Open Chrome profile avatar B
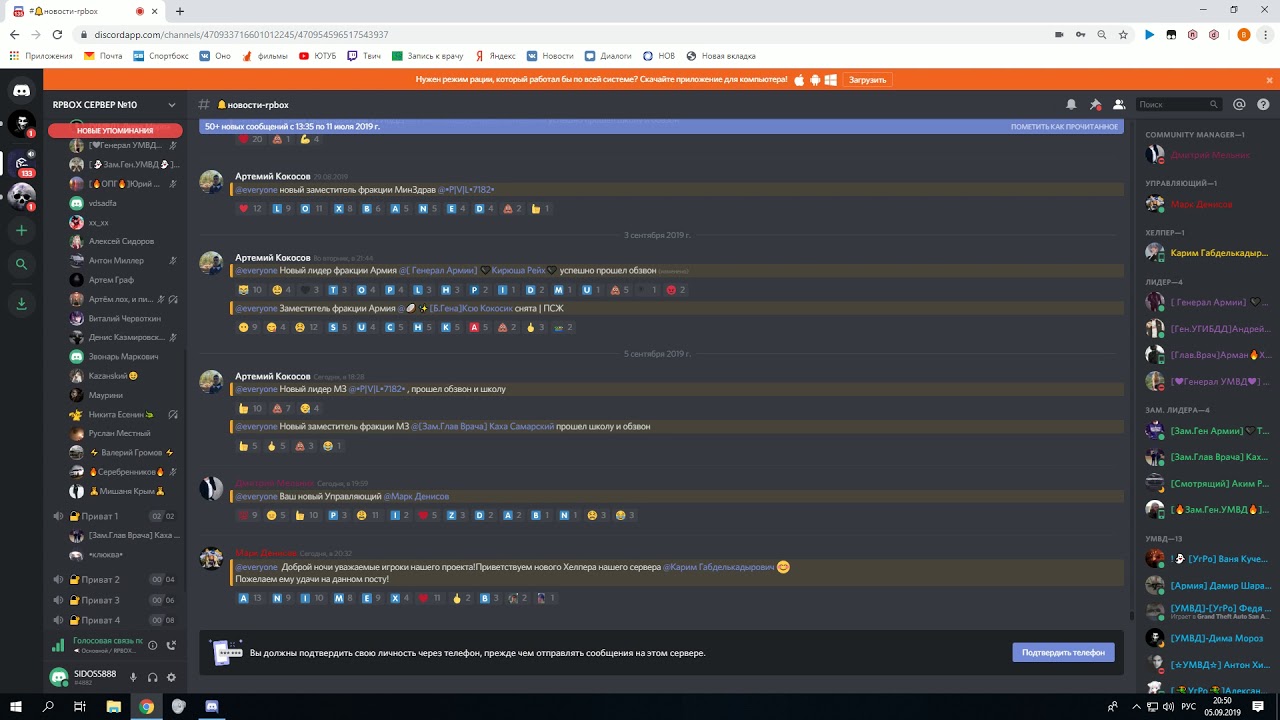The width and height of the screenshot is (1280, 720). pos(1244,35)
